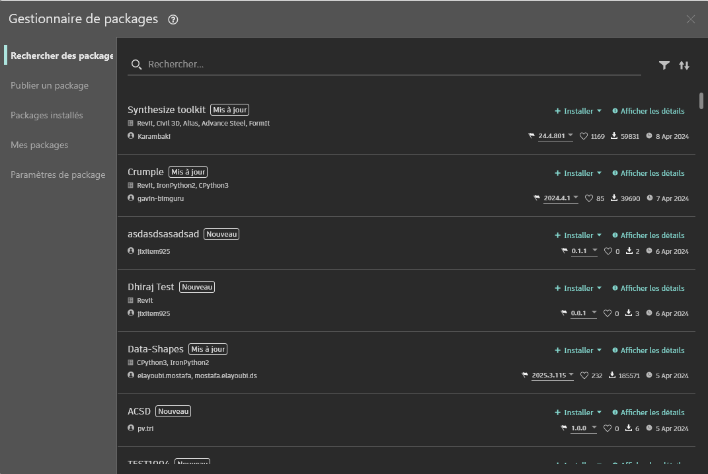Click the author icon beside gavin-bimguru
Screen dimensions: 708x474
[x=131, y=198]
